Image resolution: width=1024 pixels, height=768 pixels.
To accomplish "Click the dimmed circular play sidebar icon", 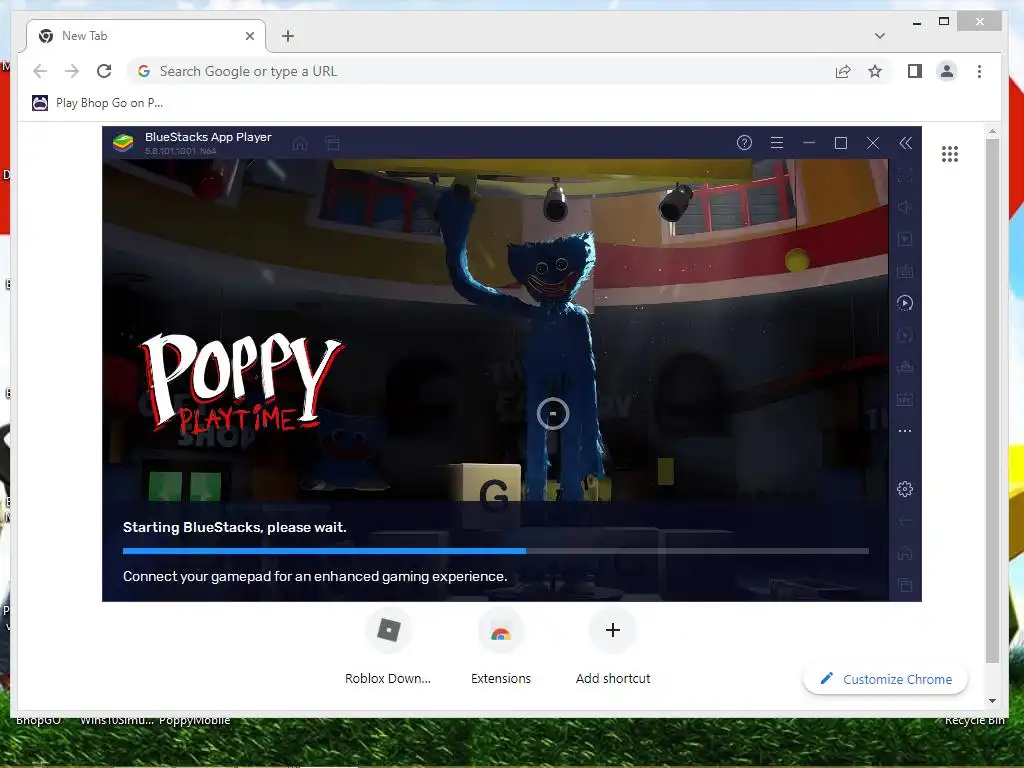I will coord(904,335).
